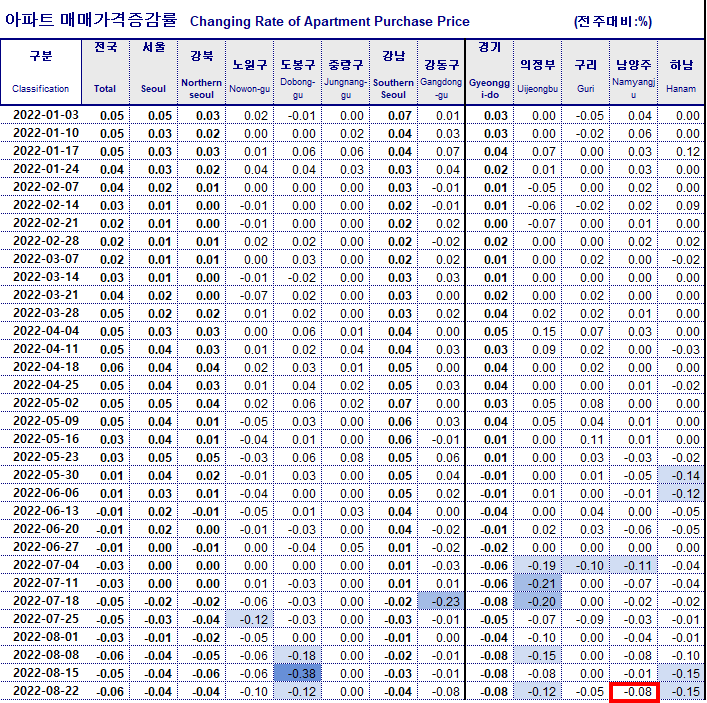Select the '전국 Total' column header
Image resolution: width=707 pixels, height=703 pixels.
(x=106, y=72)
